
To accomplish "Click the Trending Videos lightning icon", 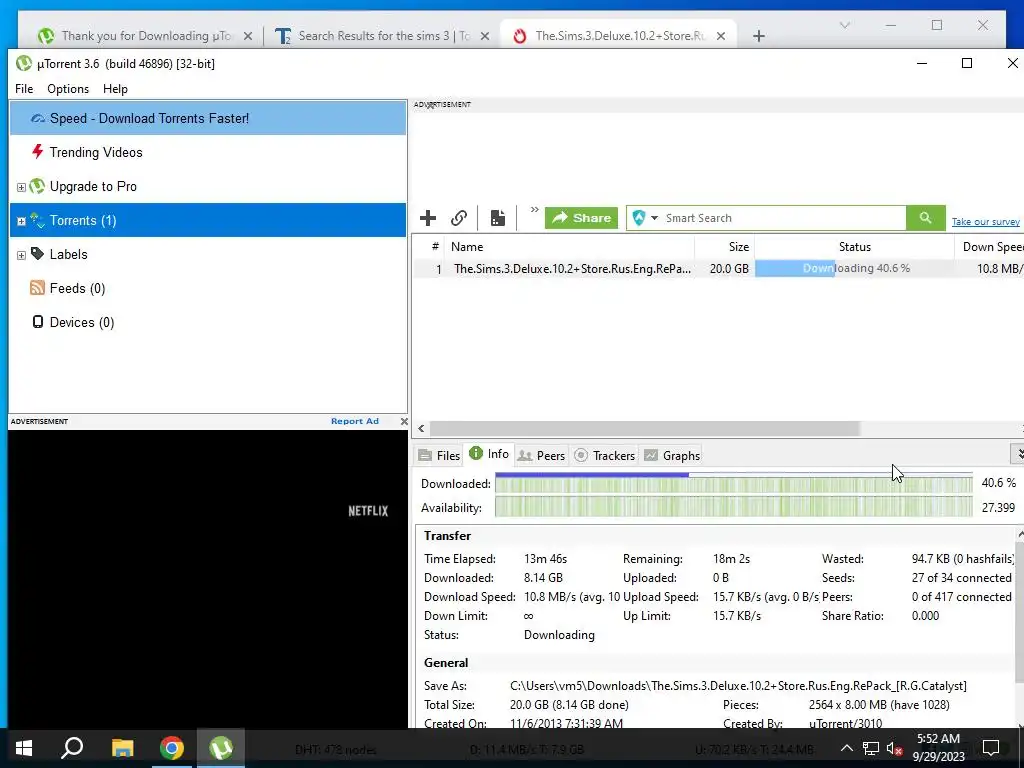I will (x=38, y=152).
